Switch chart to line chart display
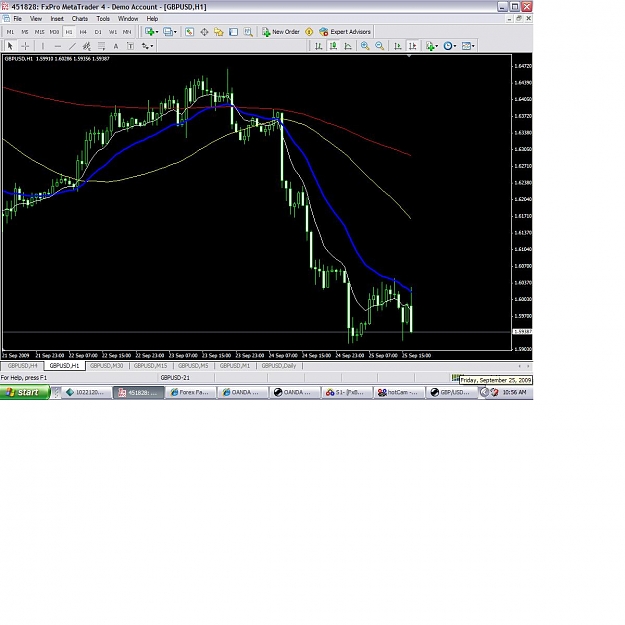 point(348,46)
